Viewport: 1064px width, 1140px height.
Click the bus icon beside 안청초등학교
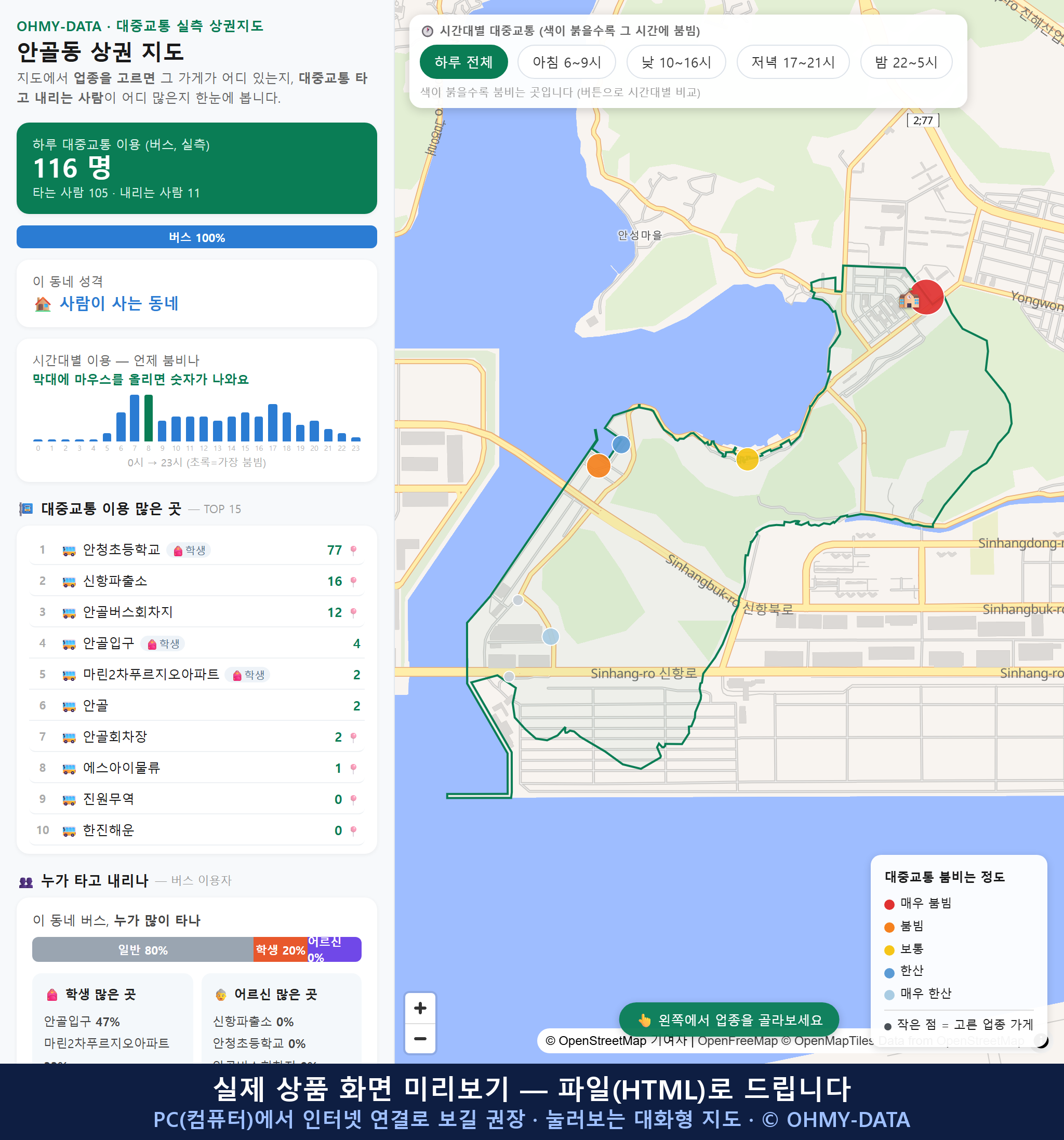click(x=69, y=551)
